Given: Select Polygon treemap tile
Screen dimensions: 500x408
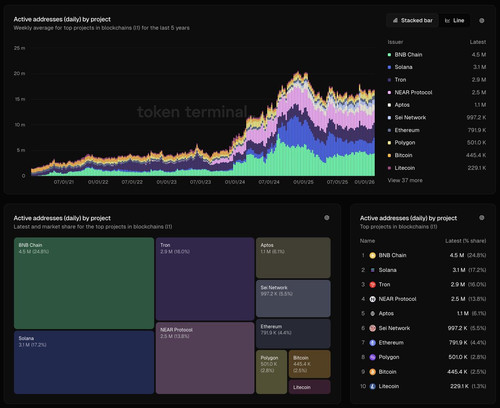Looking at the screenshot, I should pos(271,372).
